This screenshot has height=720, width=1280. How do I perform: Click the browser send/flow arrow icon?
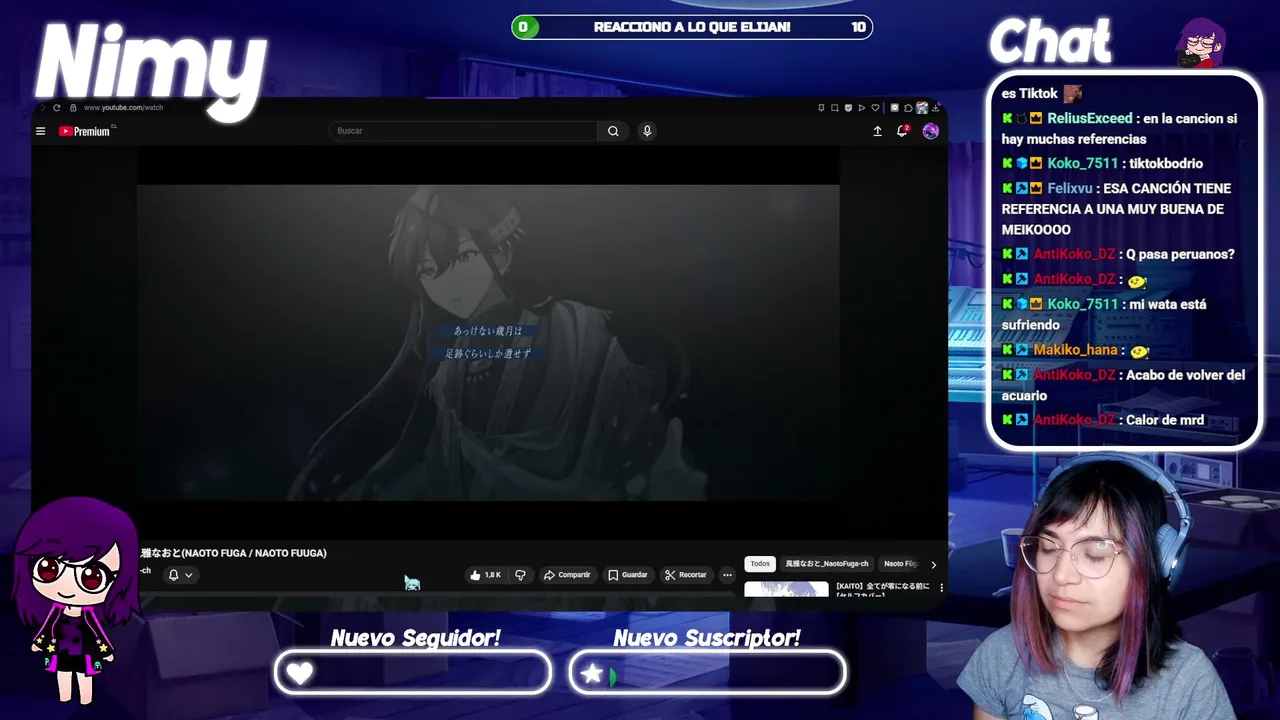pos(861,108)
